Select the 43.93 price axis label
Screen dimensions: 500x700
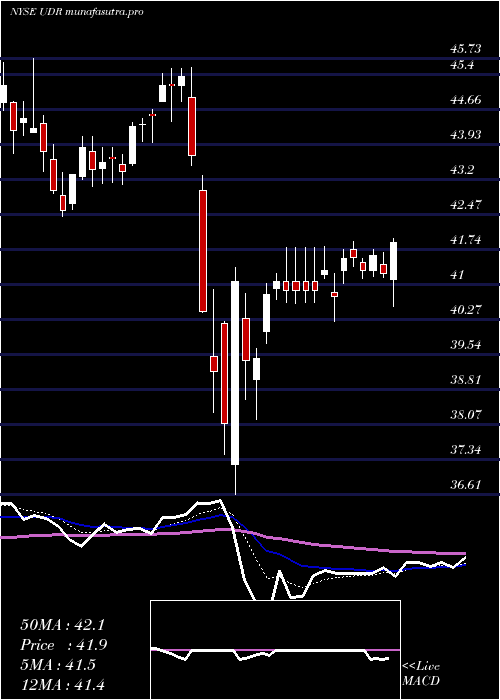tap(465, 134)
